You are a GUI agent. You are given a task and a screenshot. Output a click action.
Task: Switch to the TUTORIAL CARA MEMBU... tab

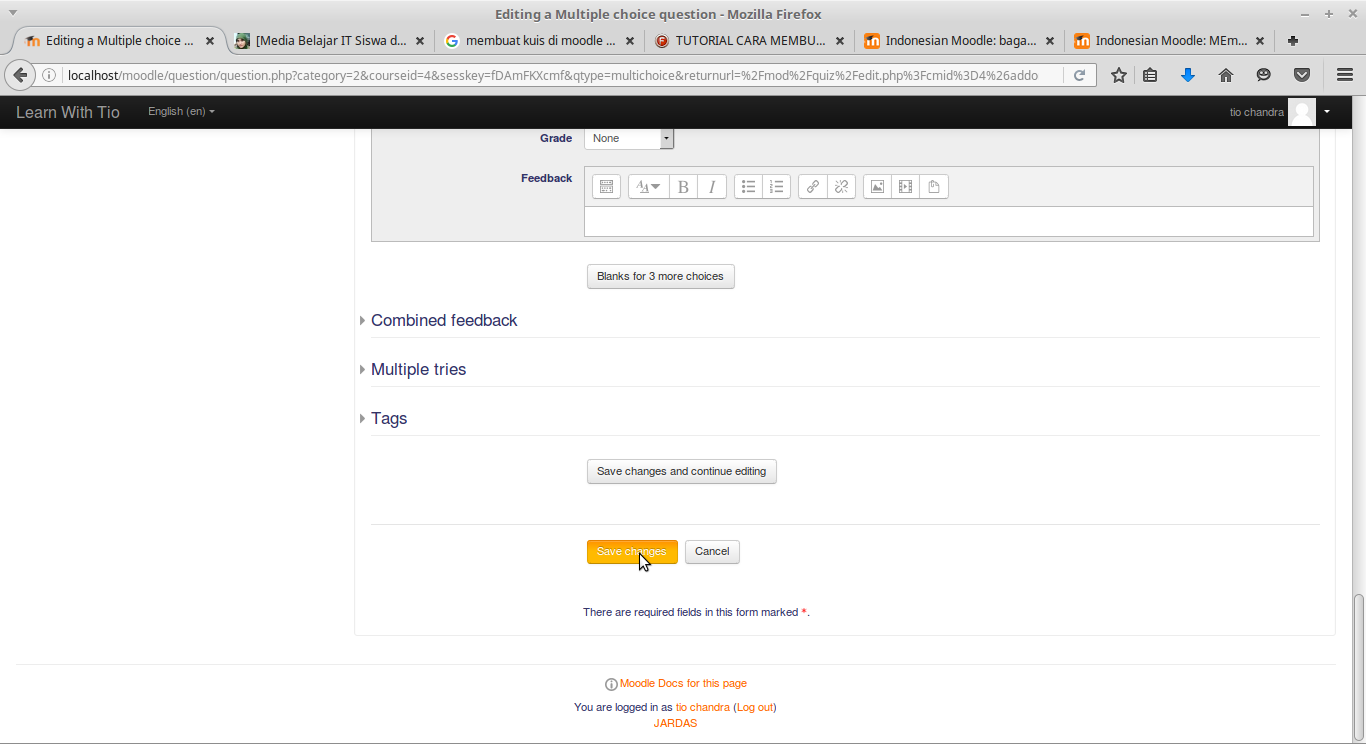point(750,41)
